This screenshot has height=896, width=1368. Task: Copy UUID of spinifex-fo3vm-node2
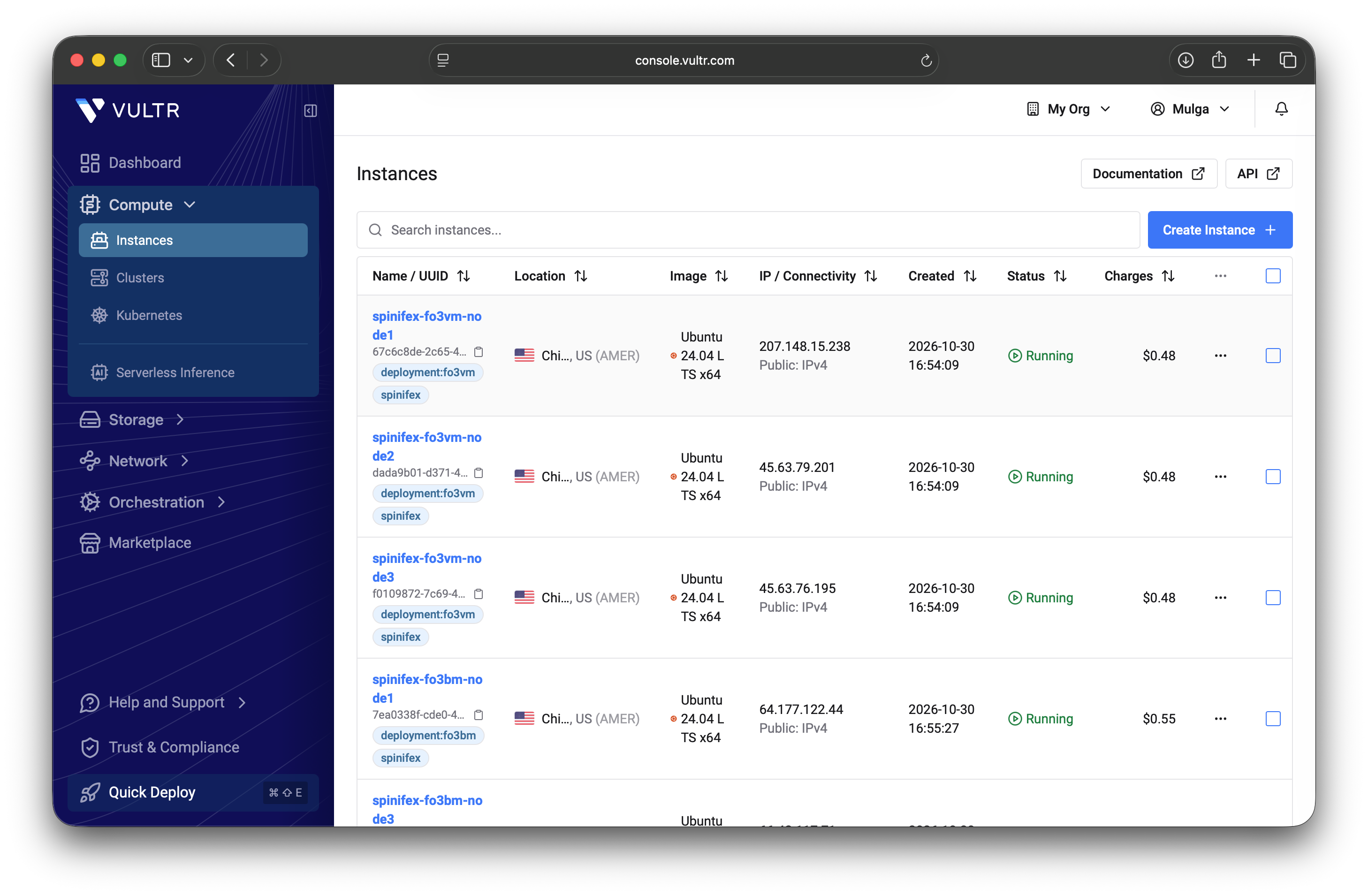tap(478, 472)
